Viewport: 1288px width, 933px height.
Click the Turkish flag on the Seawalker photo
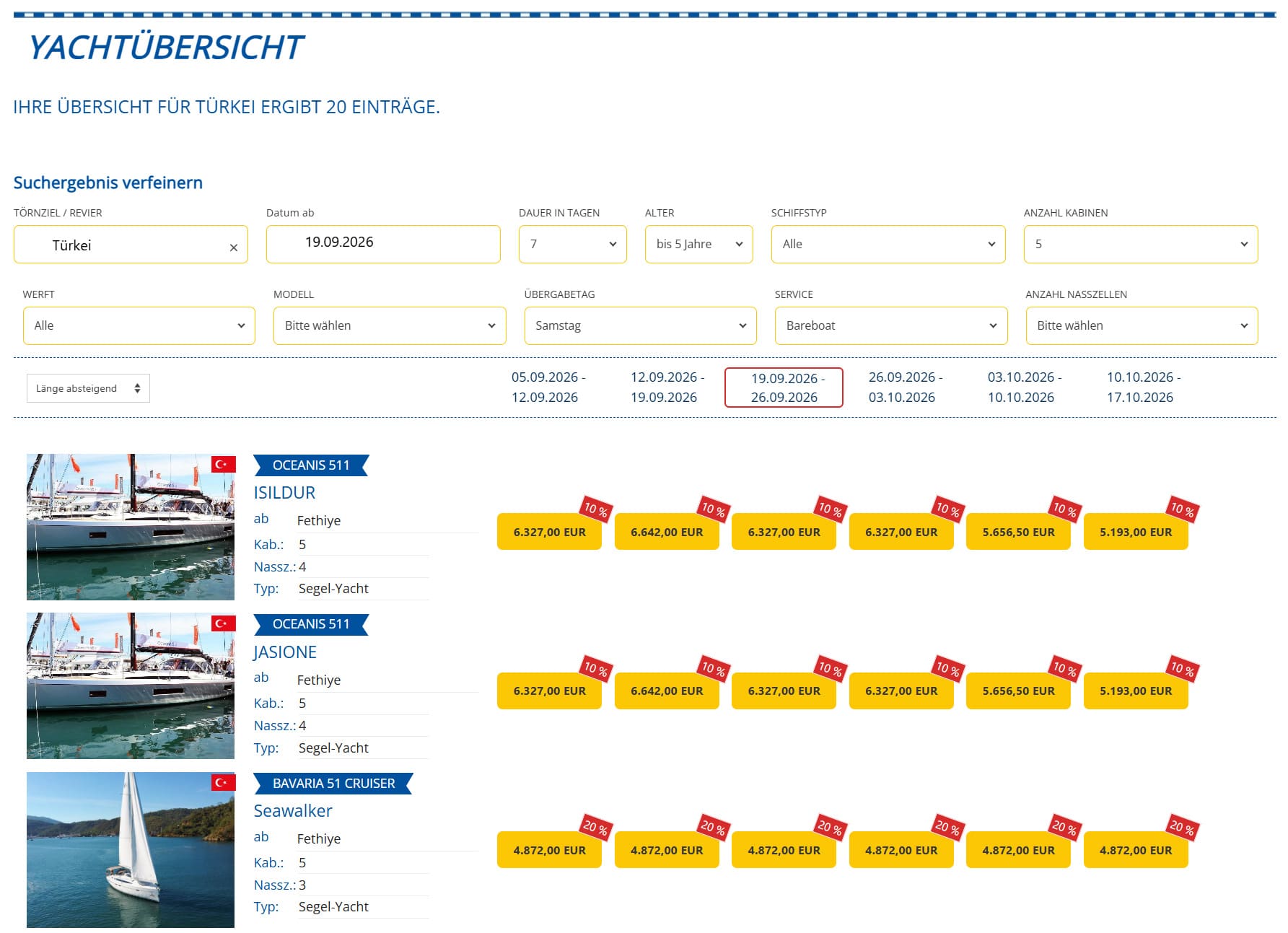[x=223, y=782]
